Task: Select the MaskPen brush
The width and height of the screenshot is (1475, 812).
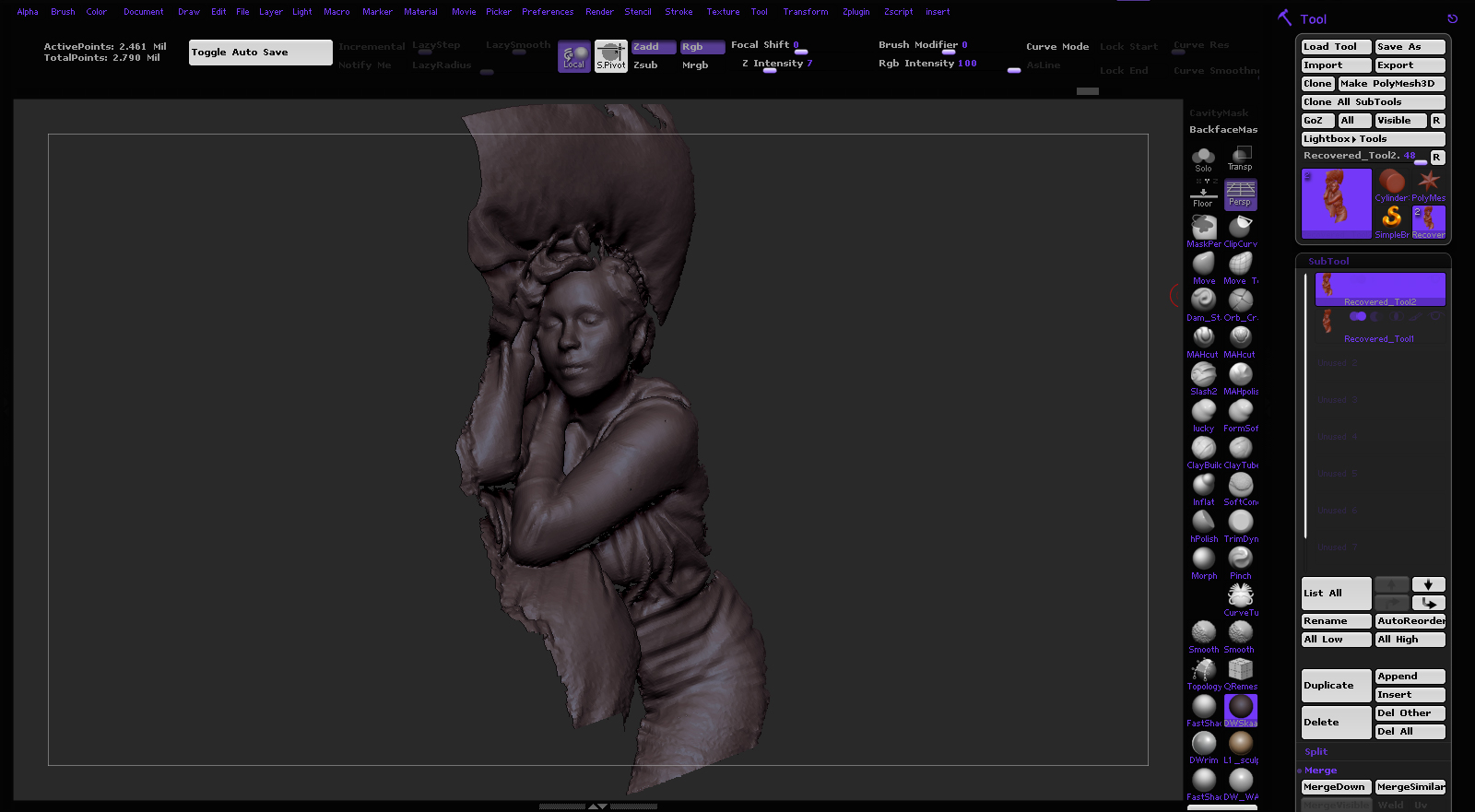Action: tap(1203, 228)
